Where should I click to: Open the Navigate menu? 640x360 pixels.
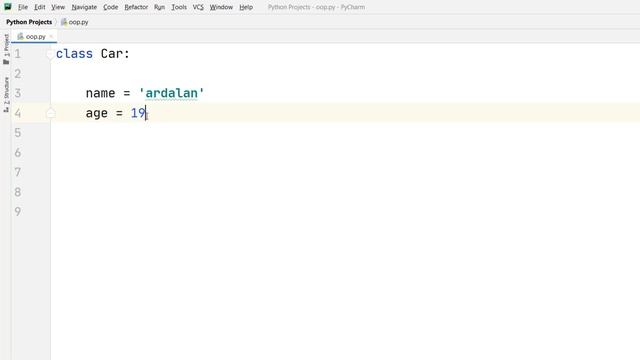click(x=84, y=7)
